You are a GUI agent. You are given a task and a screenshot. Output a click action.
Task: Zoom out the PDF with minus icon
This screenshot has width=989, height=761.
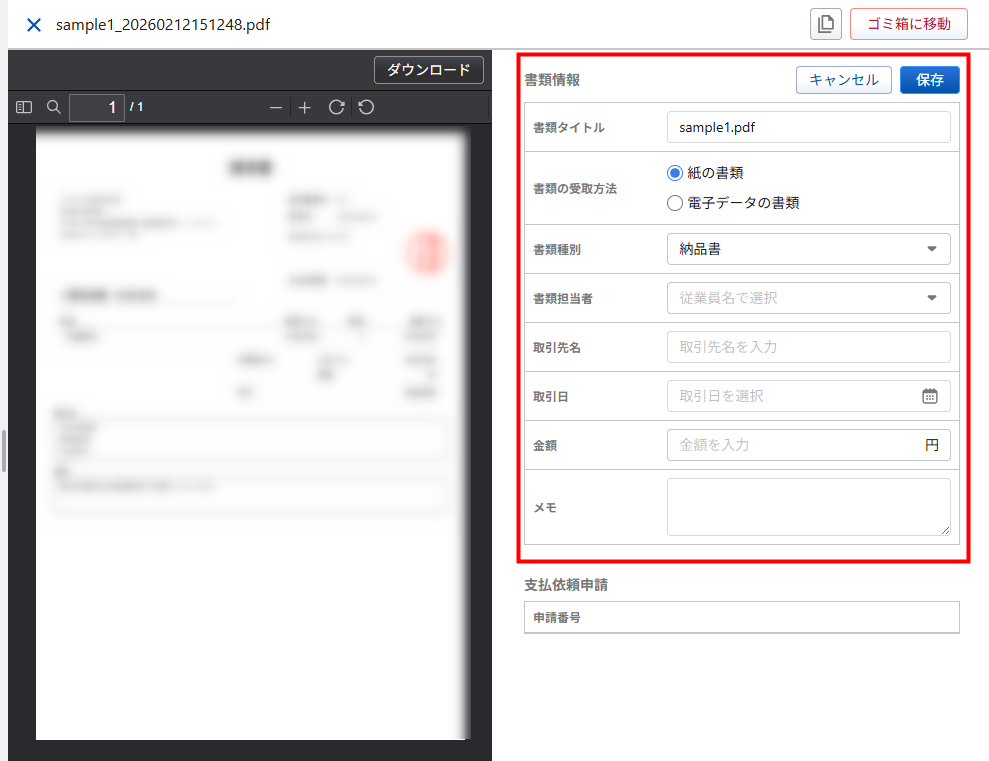tap(277, 107)
